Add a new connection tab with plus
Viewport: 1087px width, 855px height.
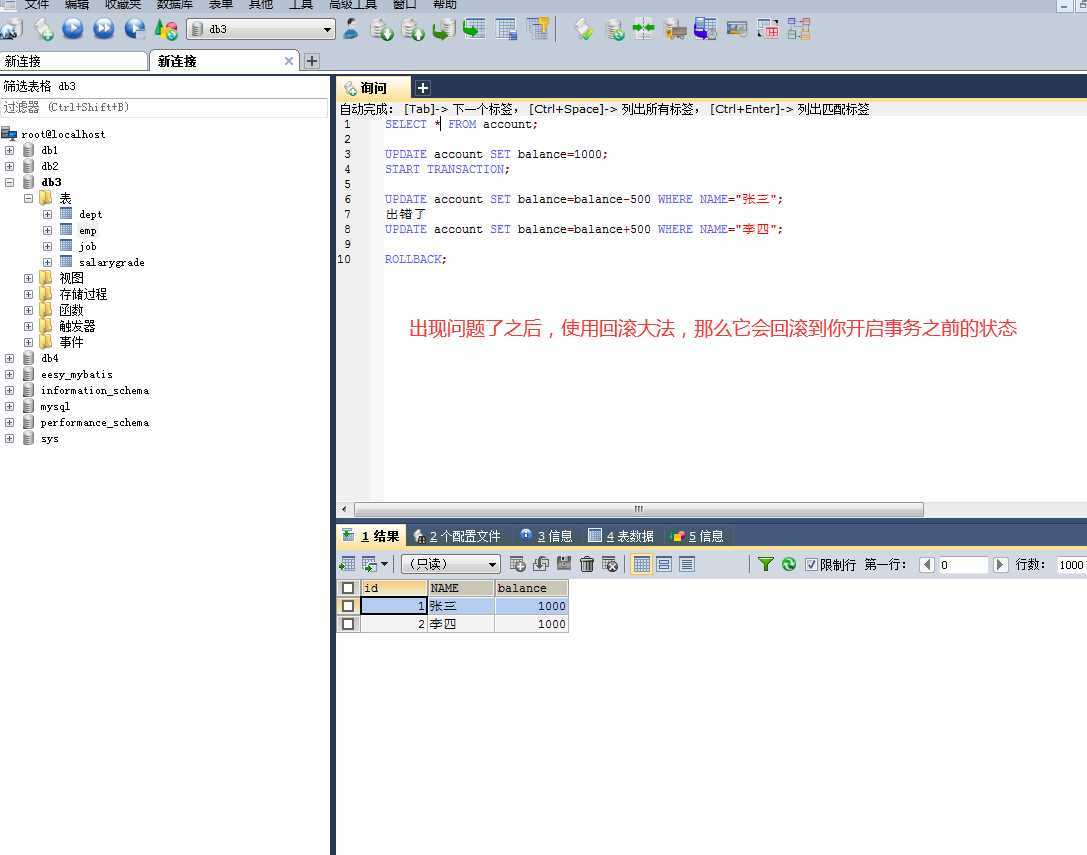[312, 61]
